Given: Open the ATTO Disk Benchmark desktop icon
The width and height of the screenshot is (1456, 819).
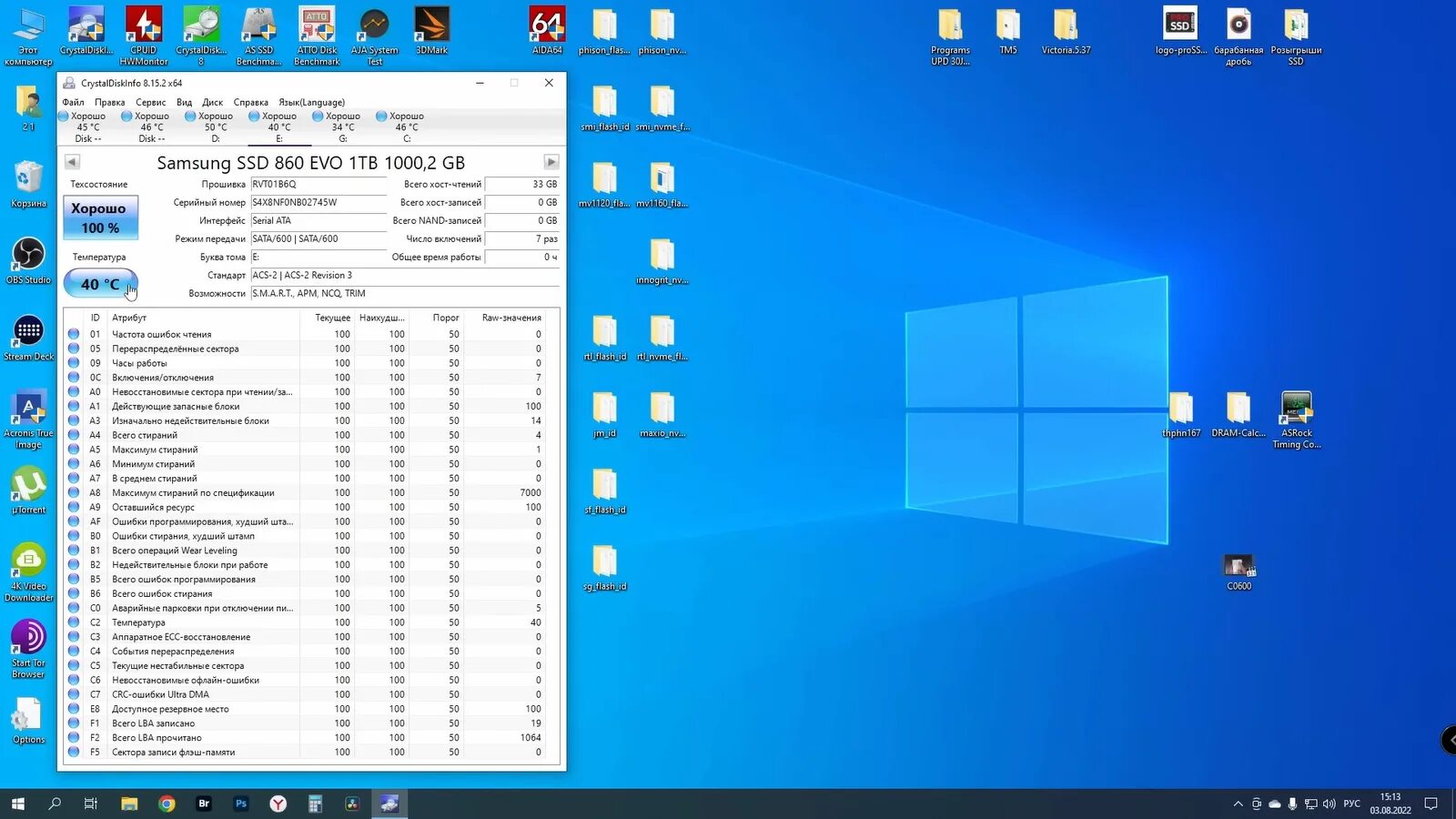Looking at the screenshot, I should [317, 36].
